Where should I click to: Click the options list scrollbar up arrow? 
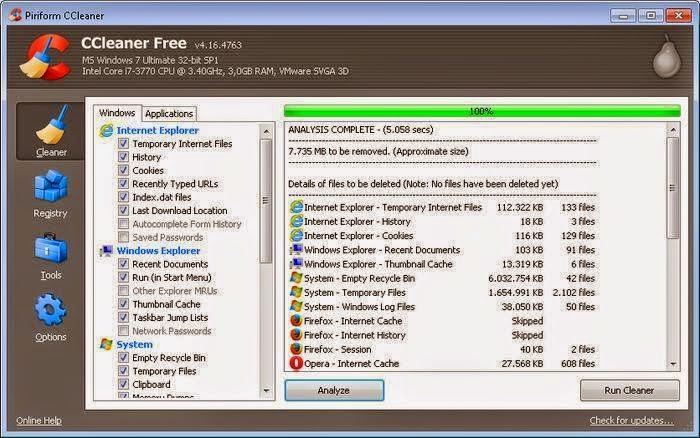coord(266,131)
